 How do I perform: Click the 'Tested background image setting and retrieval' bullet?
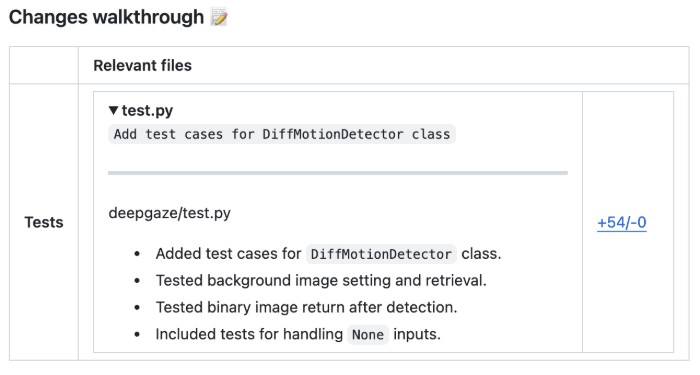point(321,281)
